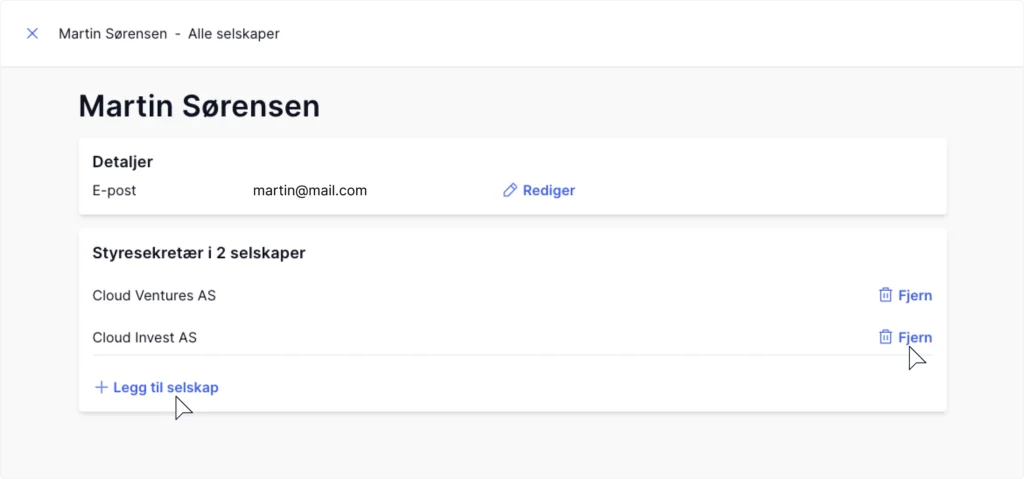
Task: Close the Martin Sørensen detail page
Action: coord(32,33)
